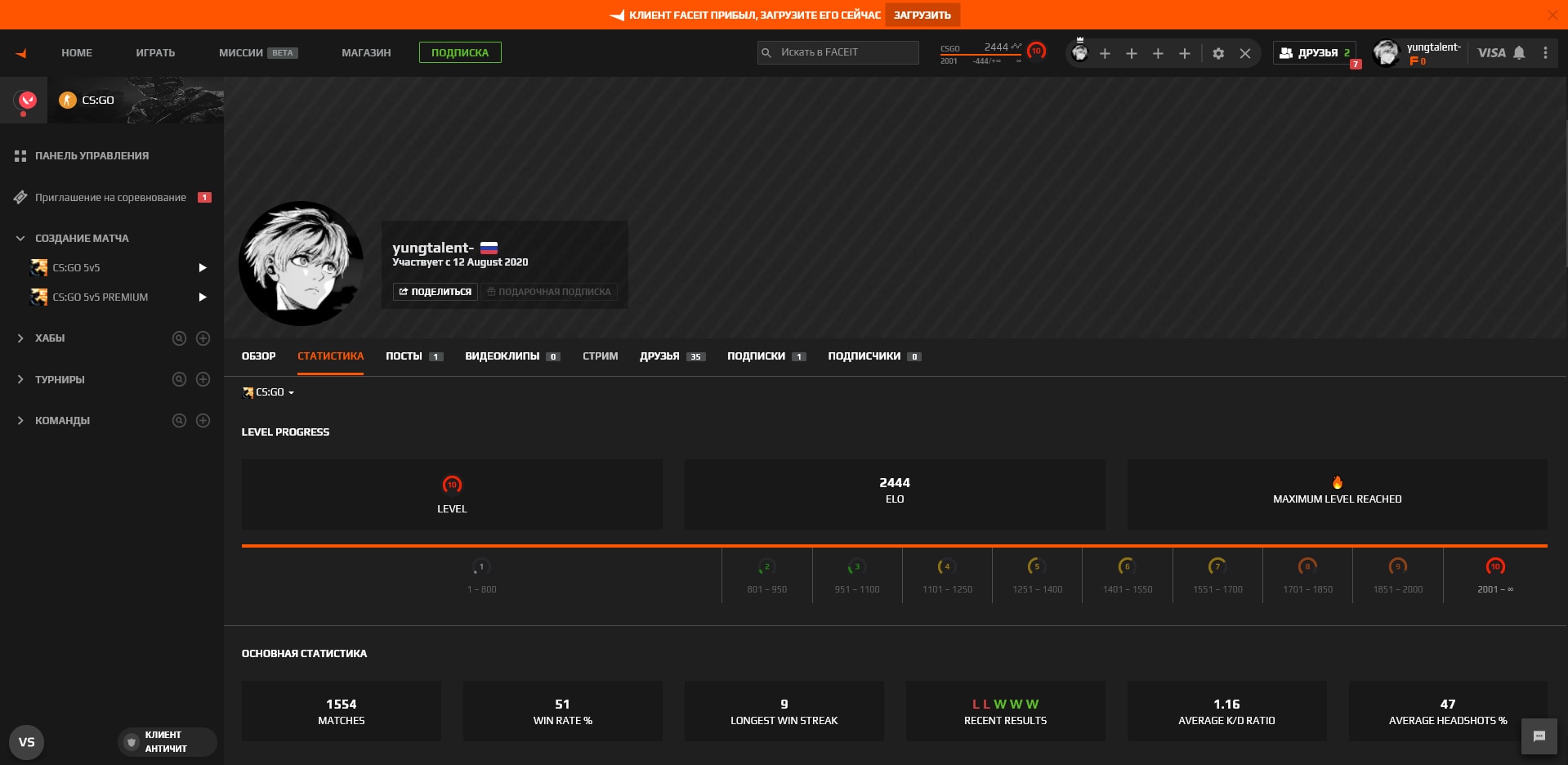Click the round VS button at bottom left
Image resolution: width=1568 pixels, height=765 pixels.
point(27,742)
